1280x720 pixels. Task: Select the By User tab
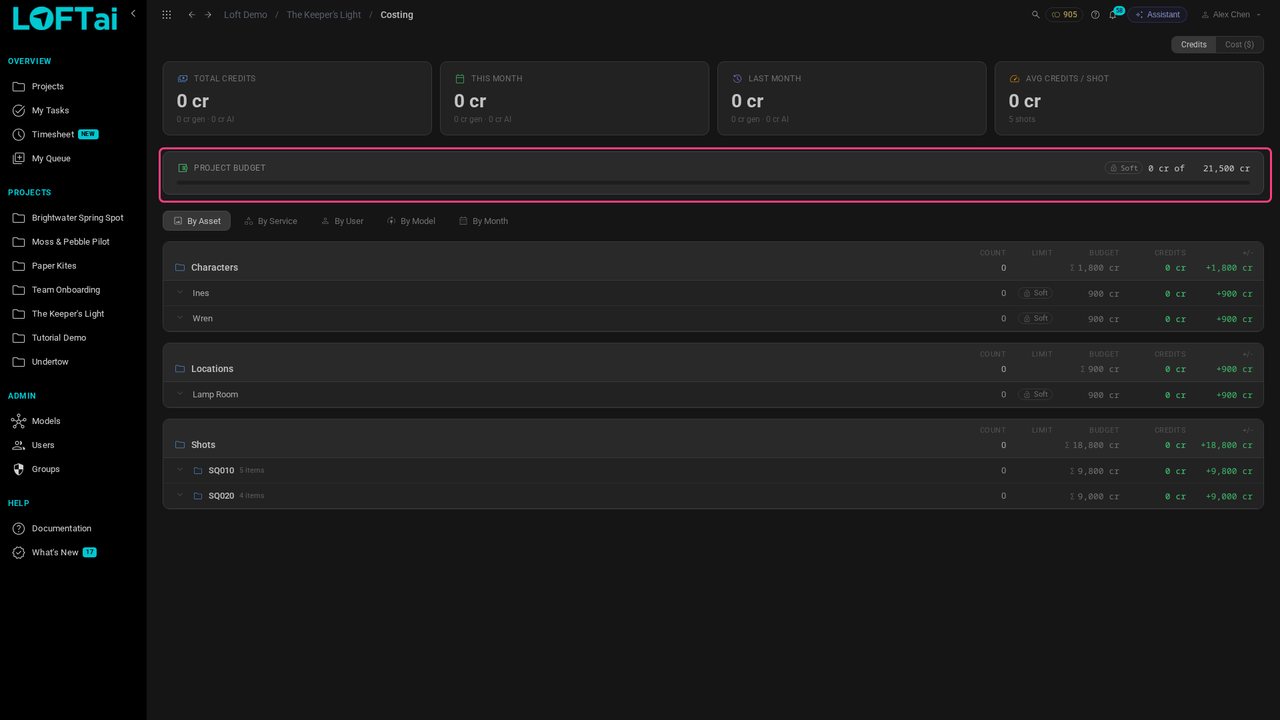pos(342,221)
